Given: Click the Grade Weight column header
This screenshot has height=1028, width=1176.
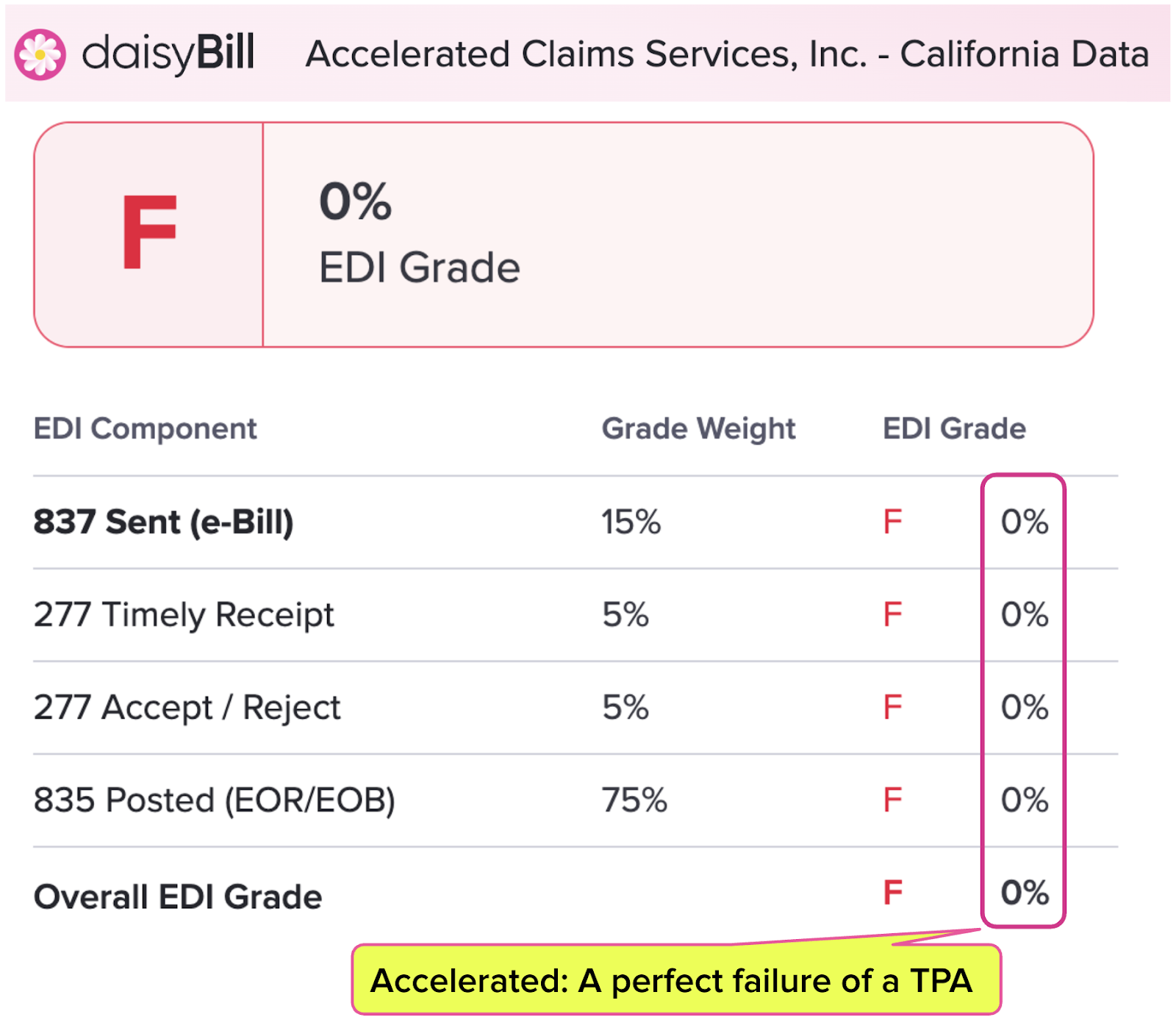Looking at the screenshot, I should pos(698,429).
